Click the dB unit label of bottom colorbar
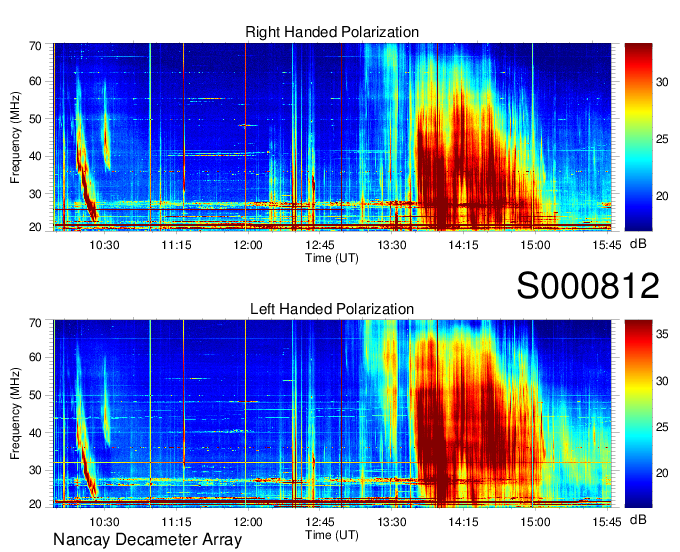Screen dimensions: 680x552 (638, 520)
